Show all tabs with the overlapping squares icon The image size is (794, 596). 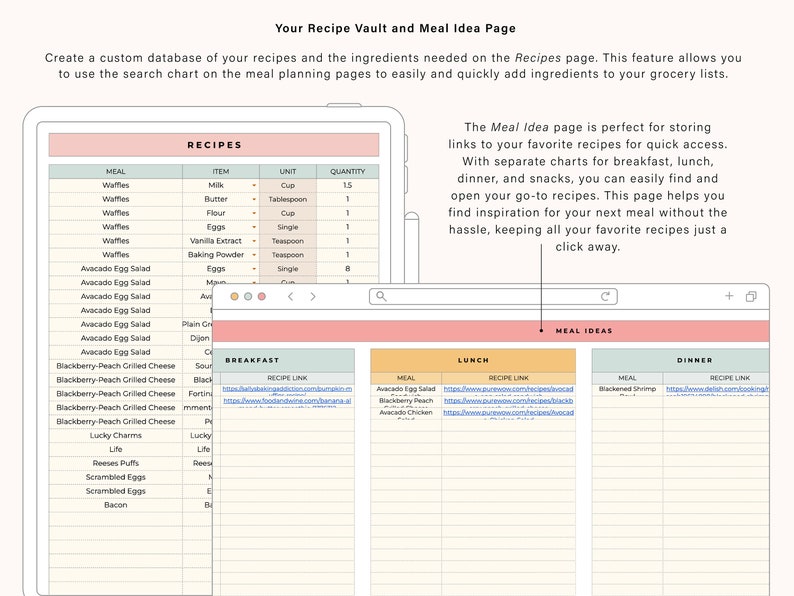pos(751,296)
